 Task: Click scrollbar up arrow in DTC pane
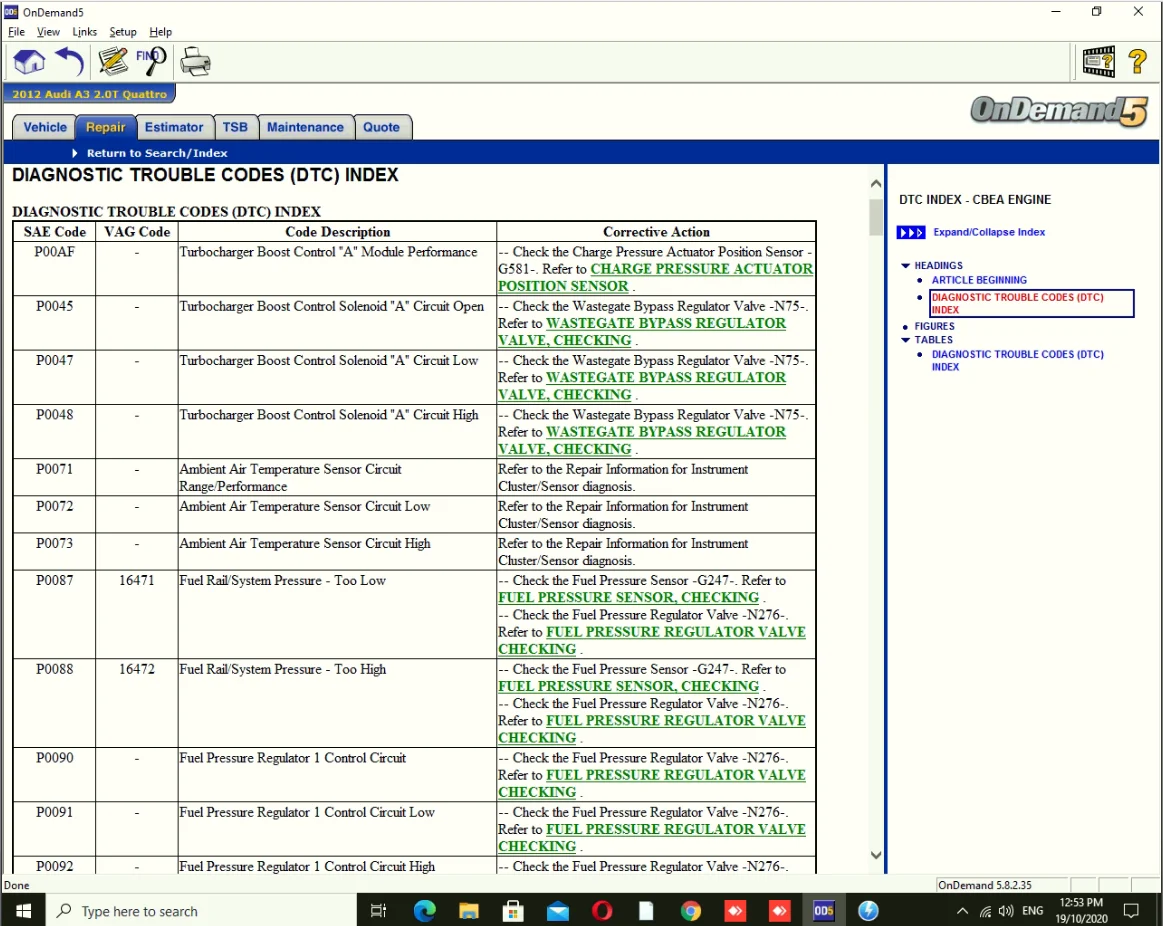(x=876, y=184)
